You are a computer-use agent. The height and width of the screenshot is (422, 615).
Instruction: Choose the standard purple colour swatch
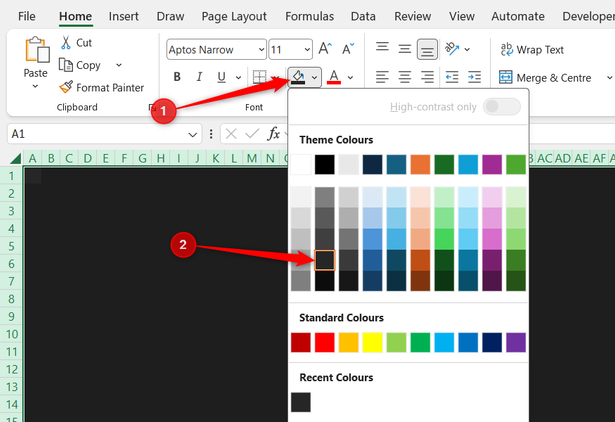pos(516,342)
